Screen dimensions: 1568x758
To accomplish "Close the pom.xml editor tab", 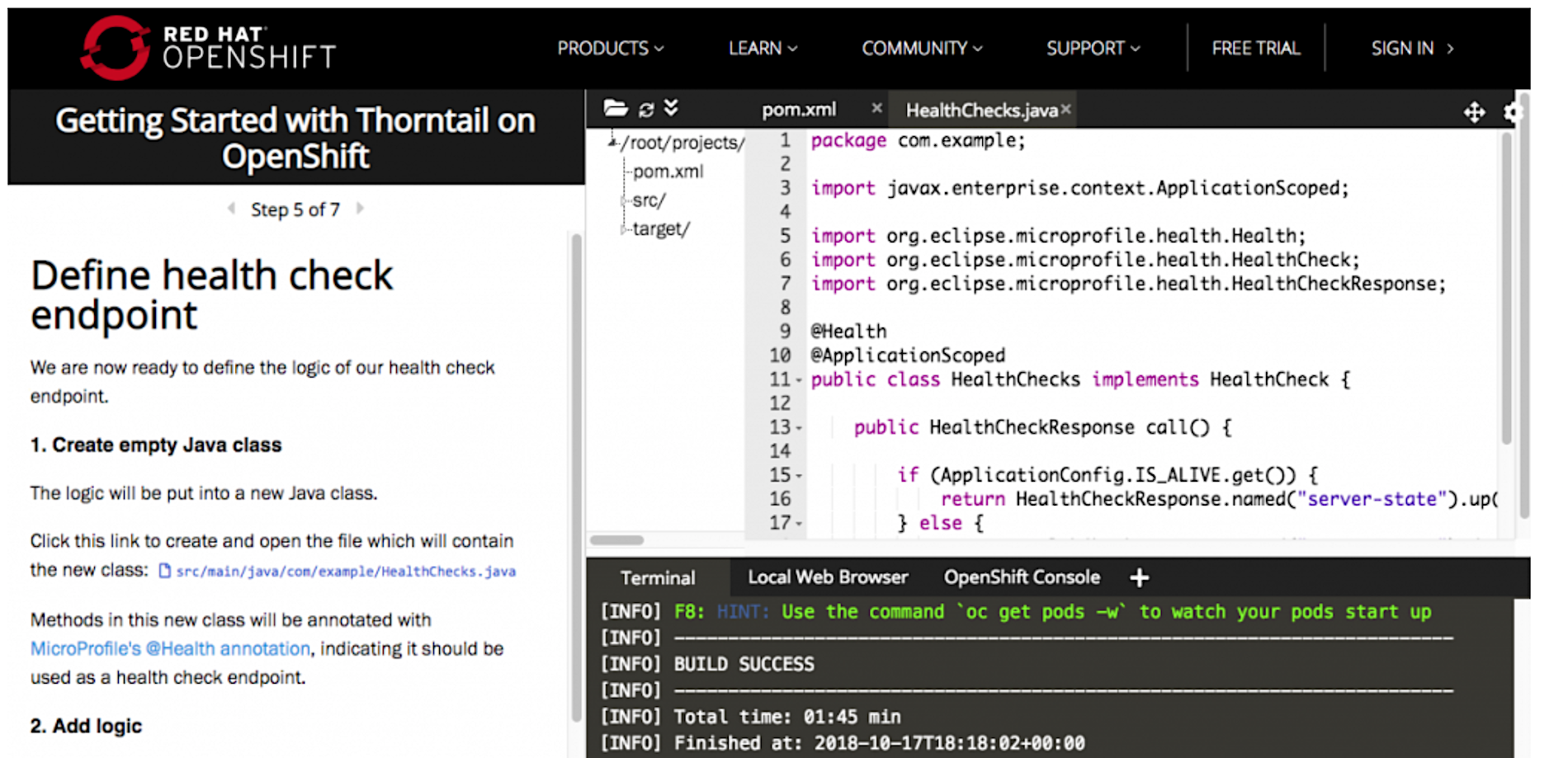I will pyautogui.click(x=876, y=108).
